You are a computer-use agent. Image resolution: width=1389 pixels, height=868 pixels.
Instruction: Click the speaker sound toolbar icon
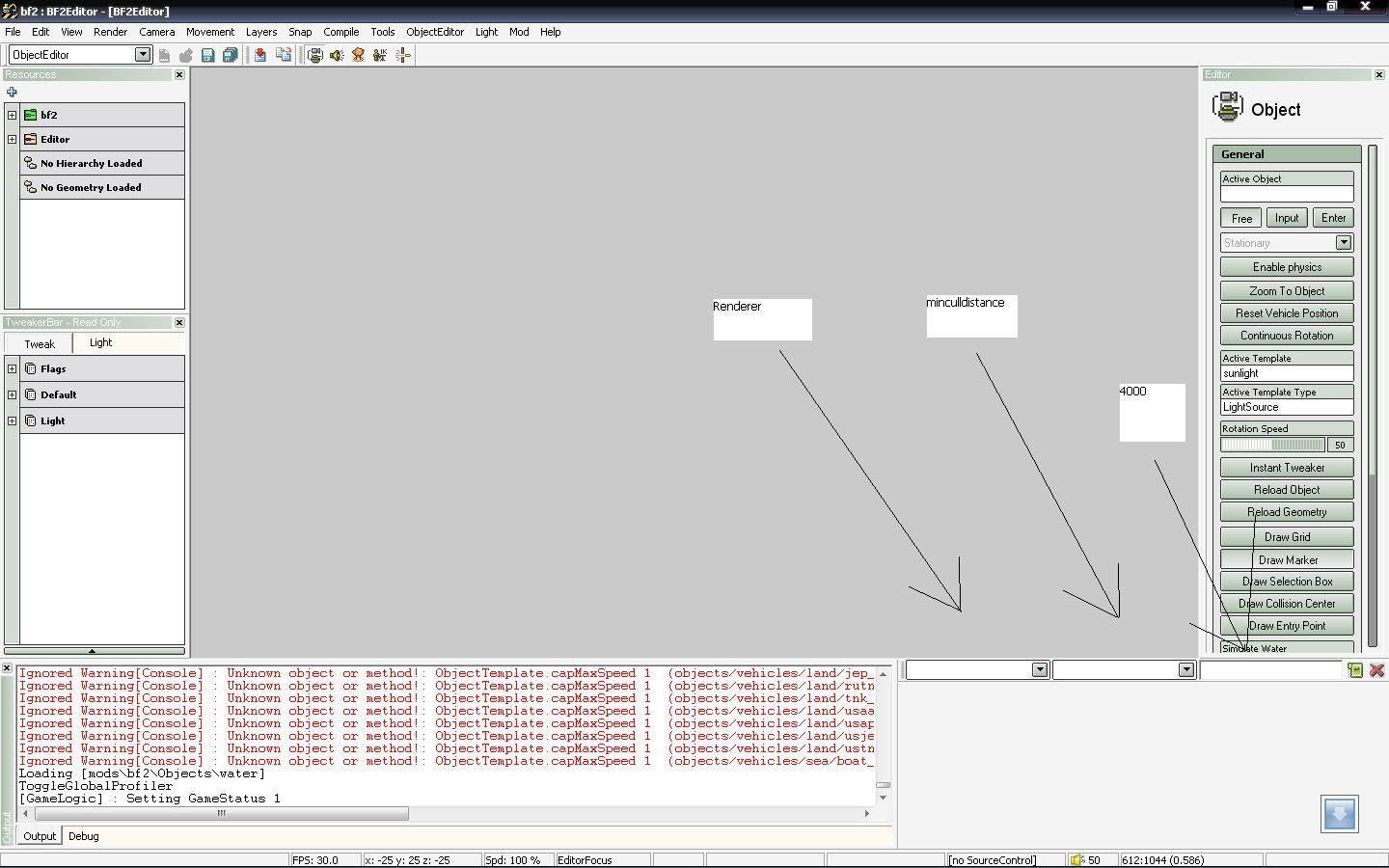[x=337, y=56]
